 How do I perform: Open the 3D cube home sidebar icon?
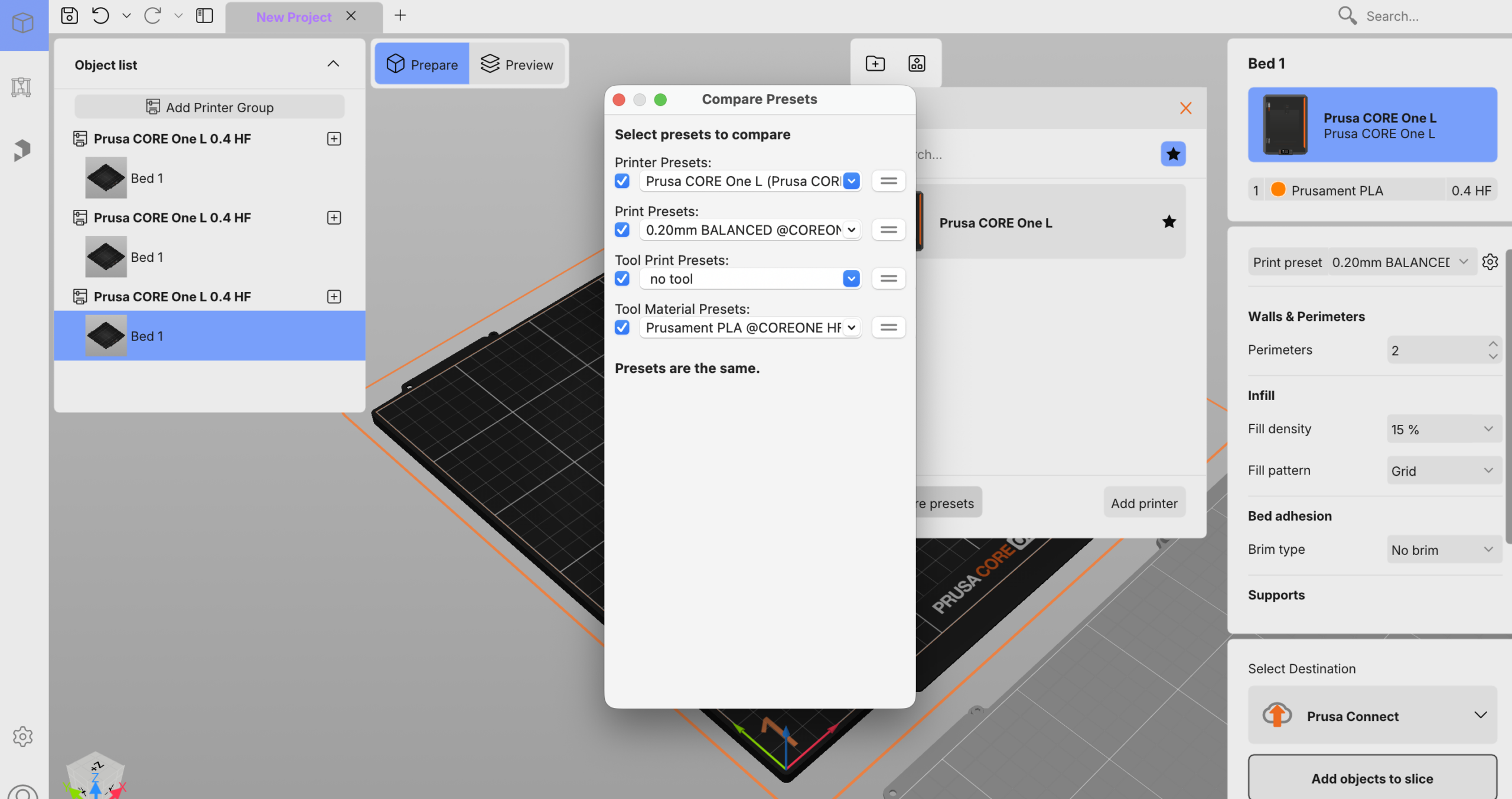pyautogui.click(x=23, y=24)
